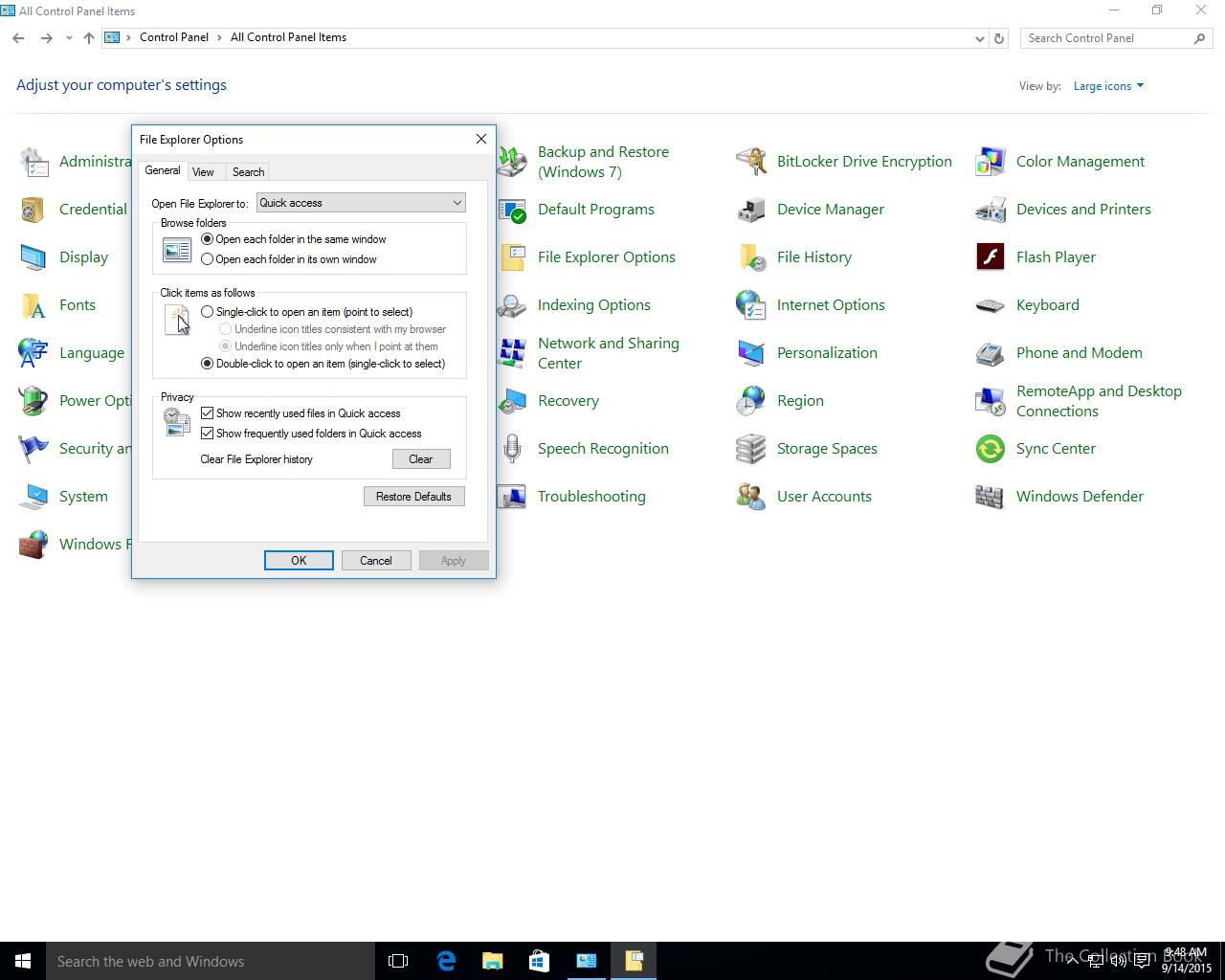The width and height of the screenshot is (1225, 980).
Task: Open the Personalization icon
Action: pyautogui.click(x=751, y=353)
